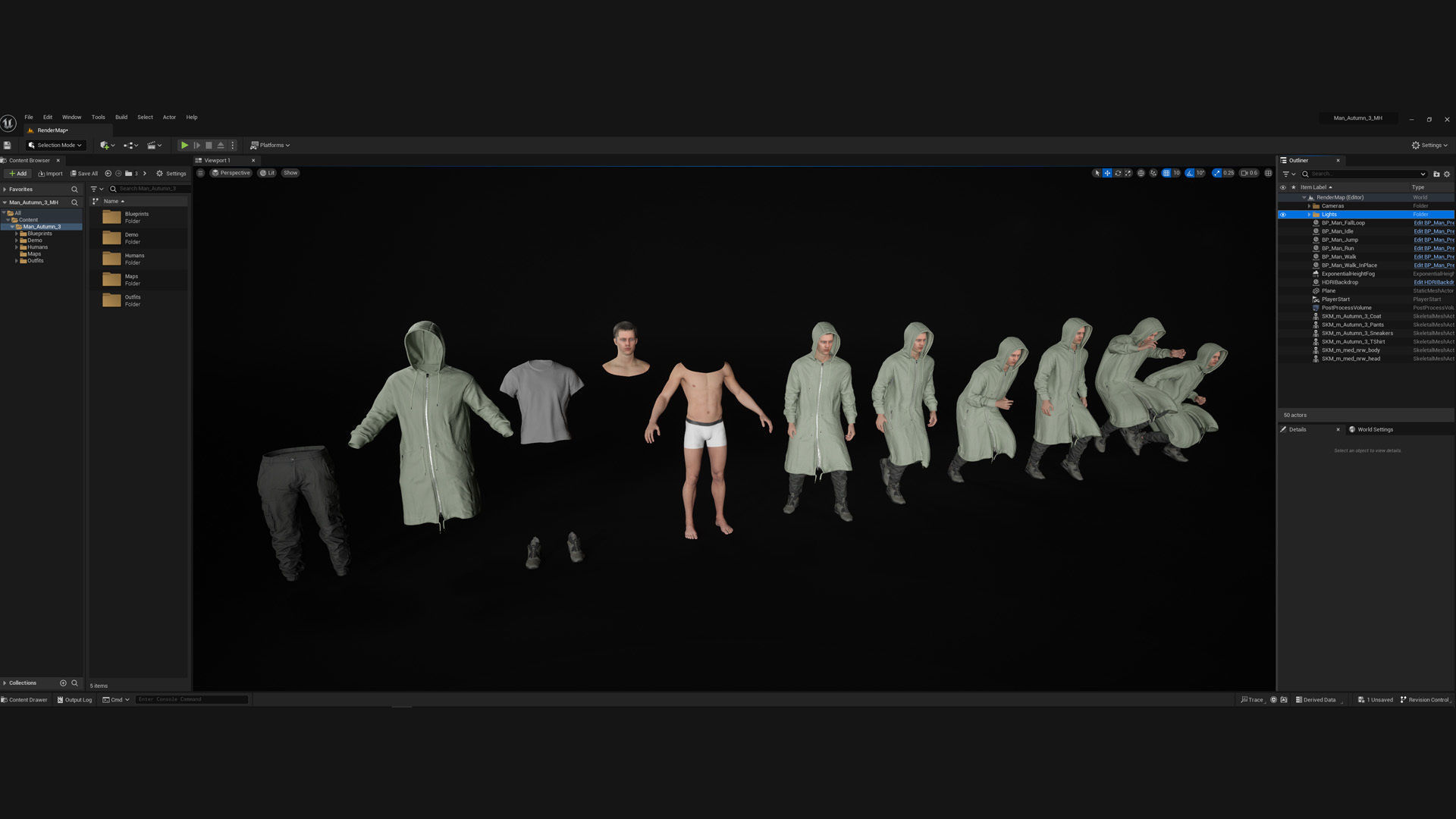
Task: Open the Quick Add actor menu
Action: point(108,145)
